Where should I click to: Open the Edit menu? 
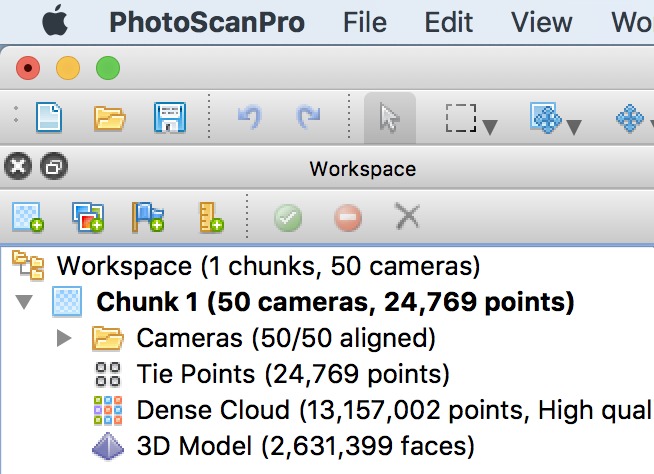(x=449, y=22)
